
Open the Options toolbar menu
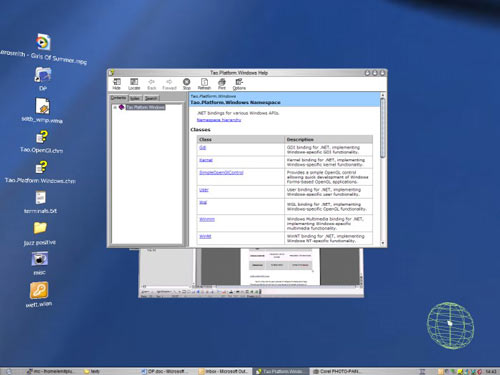click(x=239, y=84)
